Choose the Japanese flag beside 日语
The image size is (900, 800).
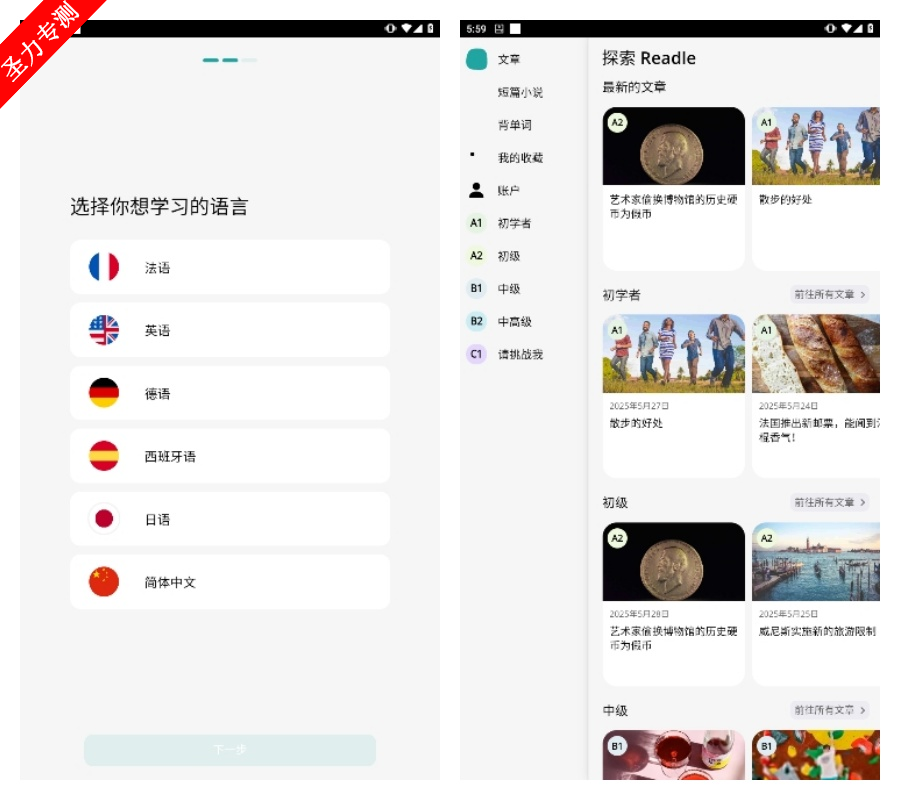tap(104, 519)
